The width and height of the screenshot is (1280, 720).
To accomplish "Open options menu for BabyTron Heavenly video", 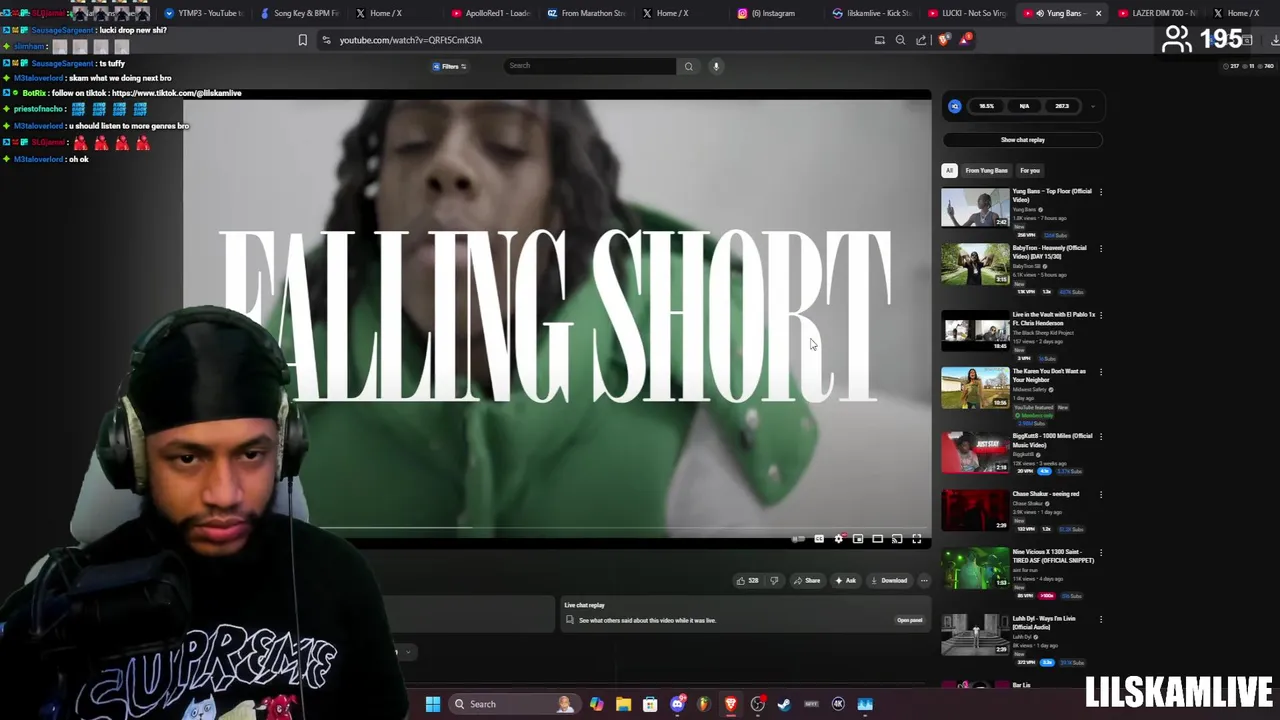I will tap(1101, 249).
